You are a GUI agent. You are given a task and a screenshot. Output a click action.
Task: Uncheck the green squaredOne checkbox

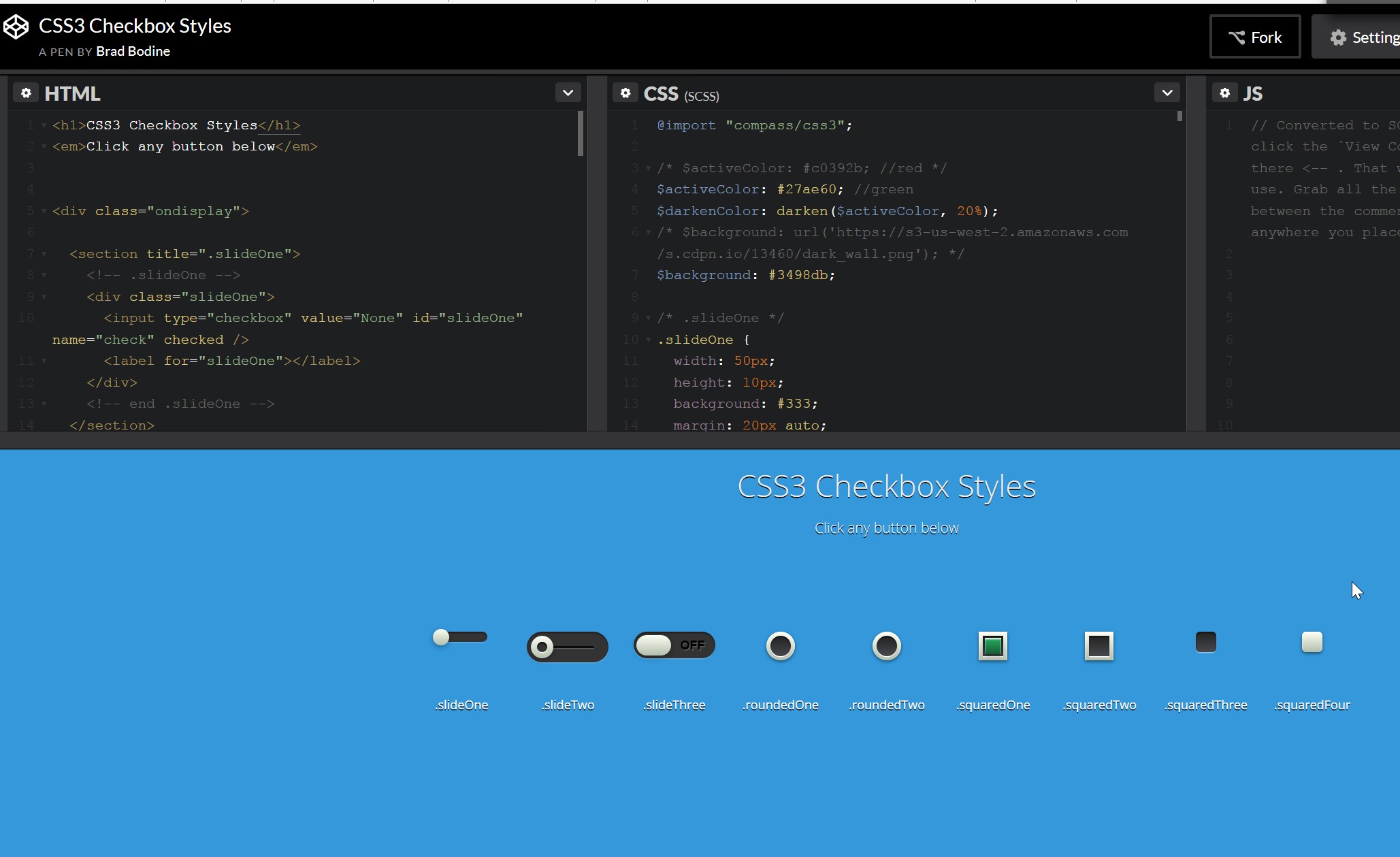click(x=992, y=646)
